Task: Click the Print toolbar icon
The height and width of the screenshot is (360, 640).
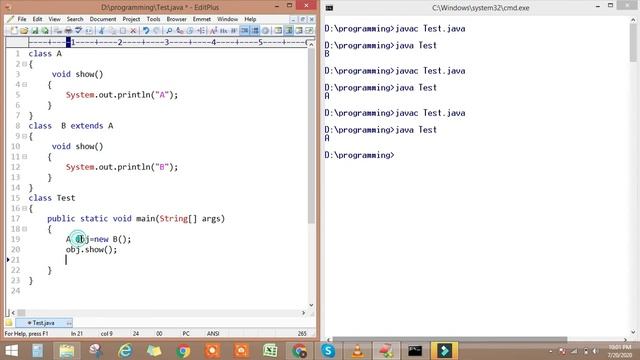Action: click(69, 31)
